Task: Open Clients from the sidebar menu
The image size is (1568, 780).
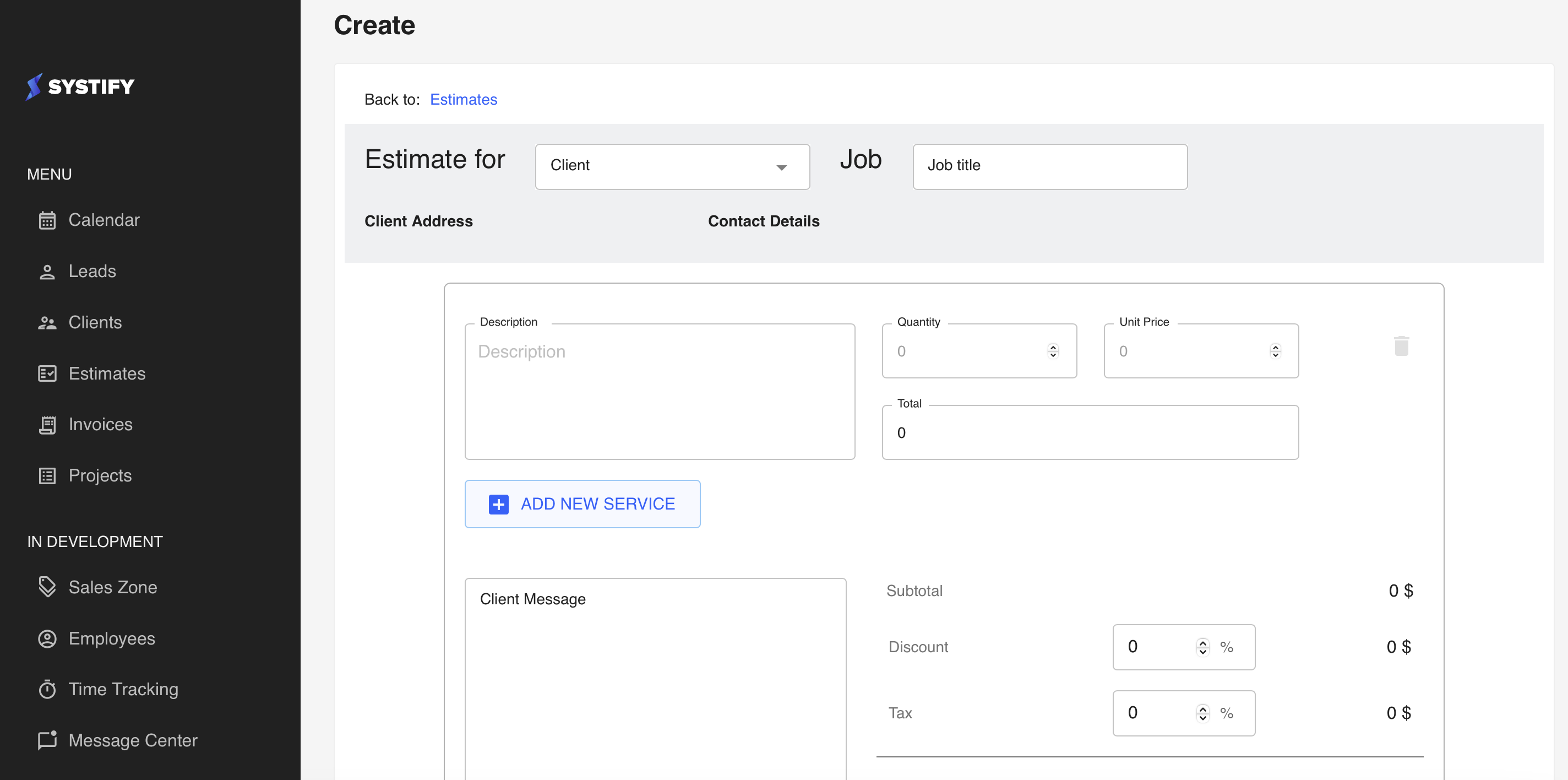Action: [x=95, y=322]
